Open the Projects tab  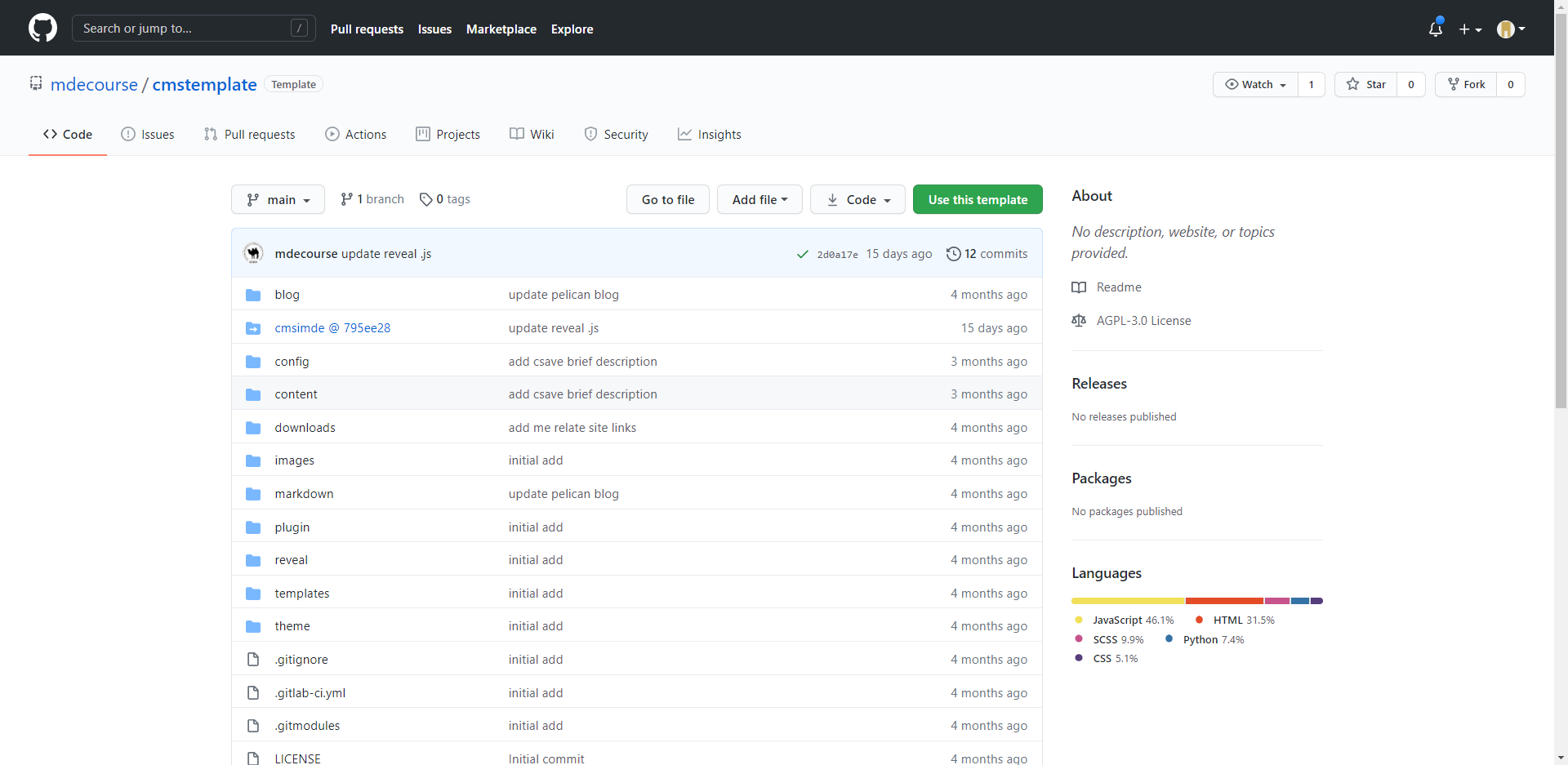[x=448, y=135]
